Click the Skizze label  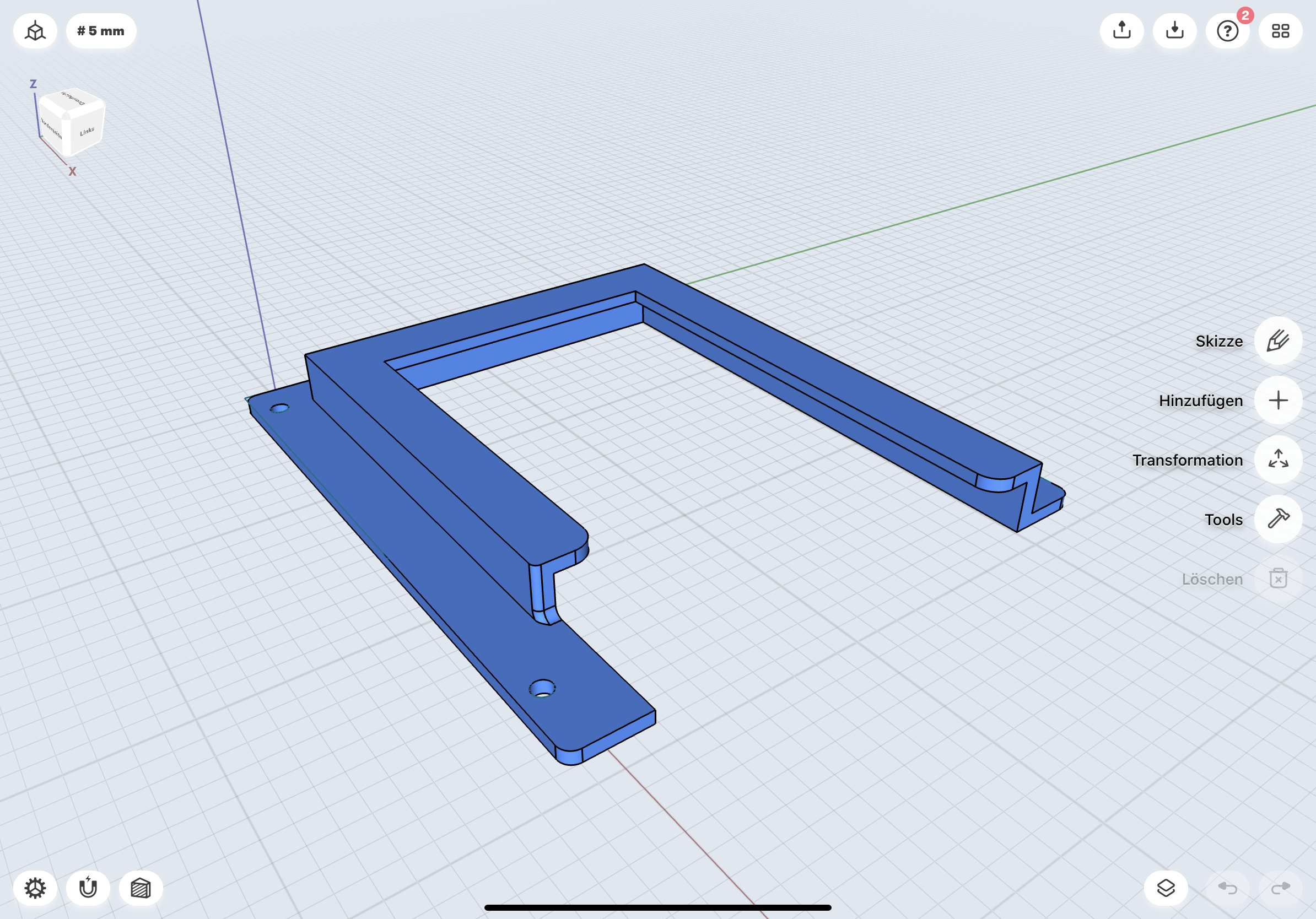click(x=1218, y=342)
